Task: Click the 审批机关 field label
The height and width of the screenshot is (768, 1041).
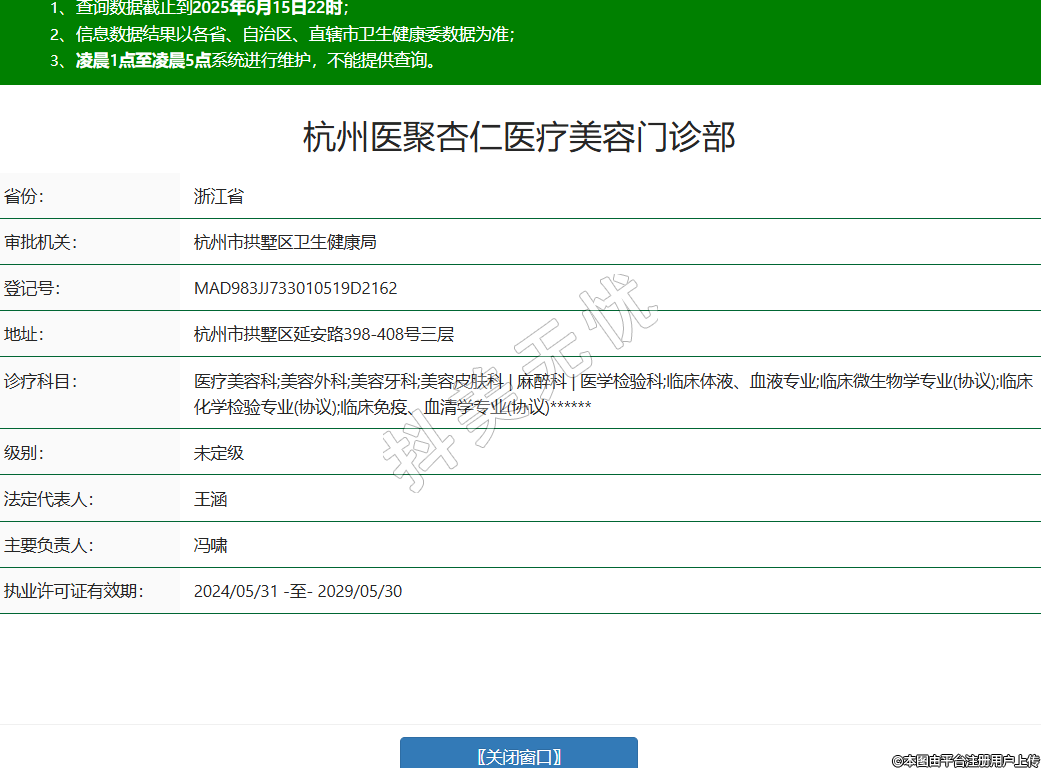Action: pyautogui.click(x=41, y=242)
